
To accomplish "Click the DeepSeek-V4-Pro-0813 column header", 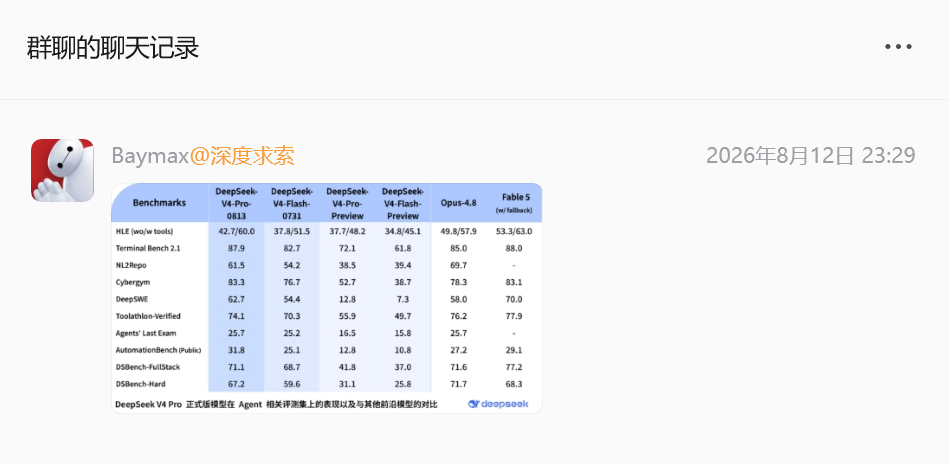I will click(x=237, y=203).
